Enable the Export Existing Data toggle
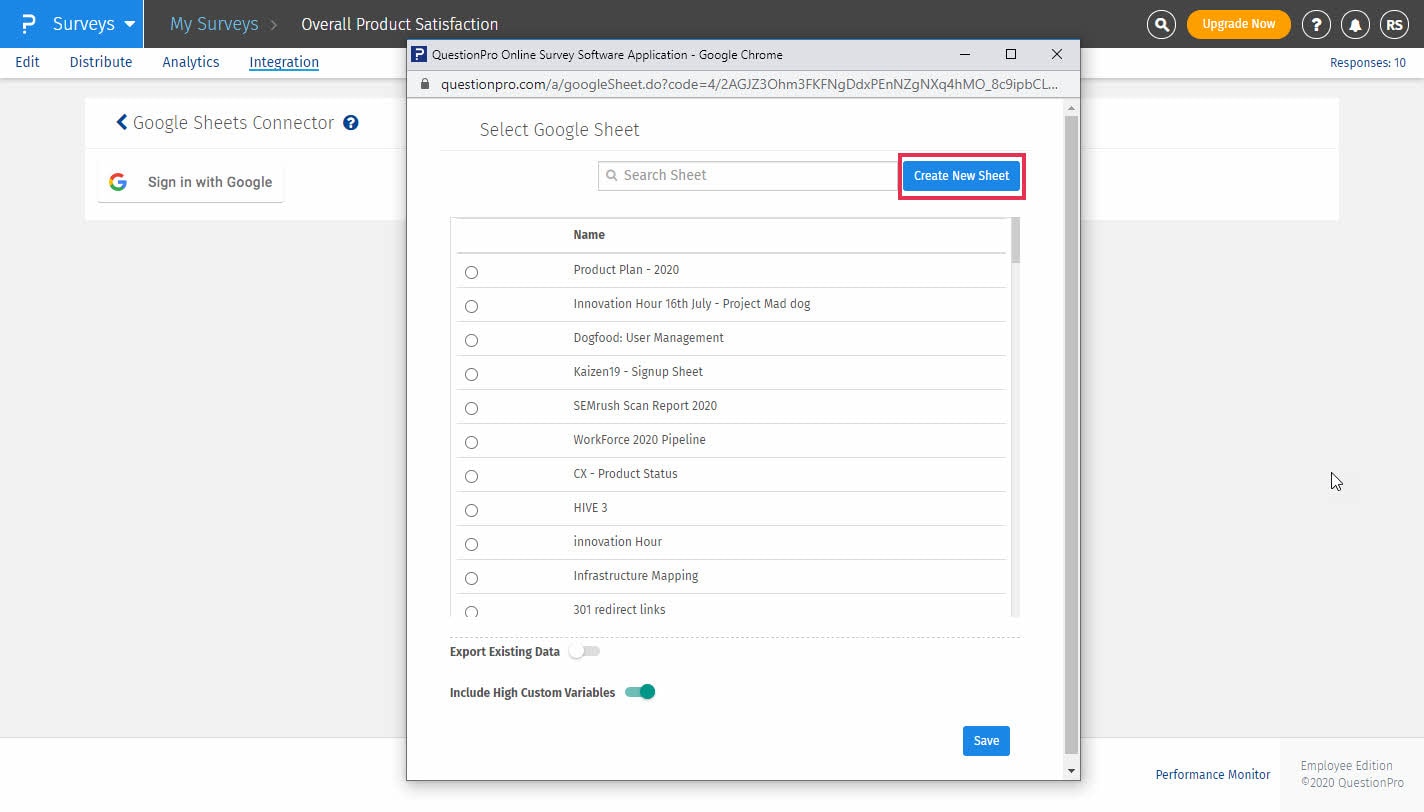This screenshot has height=812, width=1424. 585,652
